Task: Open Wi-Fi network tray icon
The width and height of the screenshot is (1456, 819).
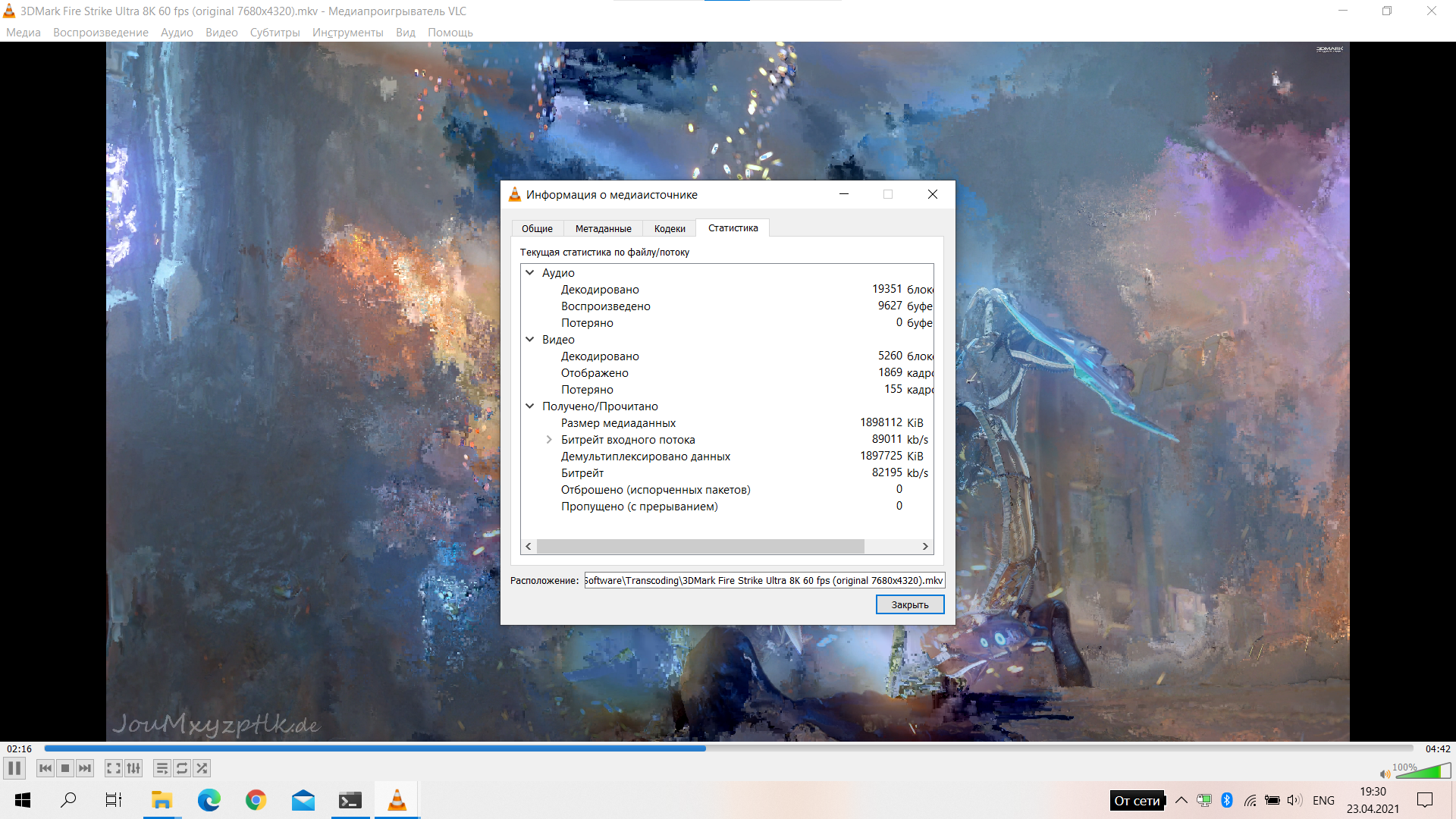Action: (1250, 800)
